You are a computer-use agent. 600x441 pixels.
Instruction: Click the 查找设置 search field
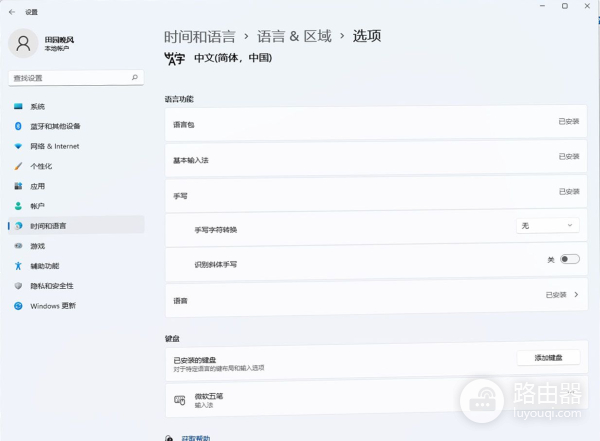(x=76, y=78)
